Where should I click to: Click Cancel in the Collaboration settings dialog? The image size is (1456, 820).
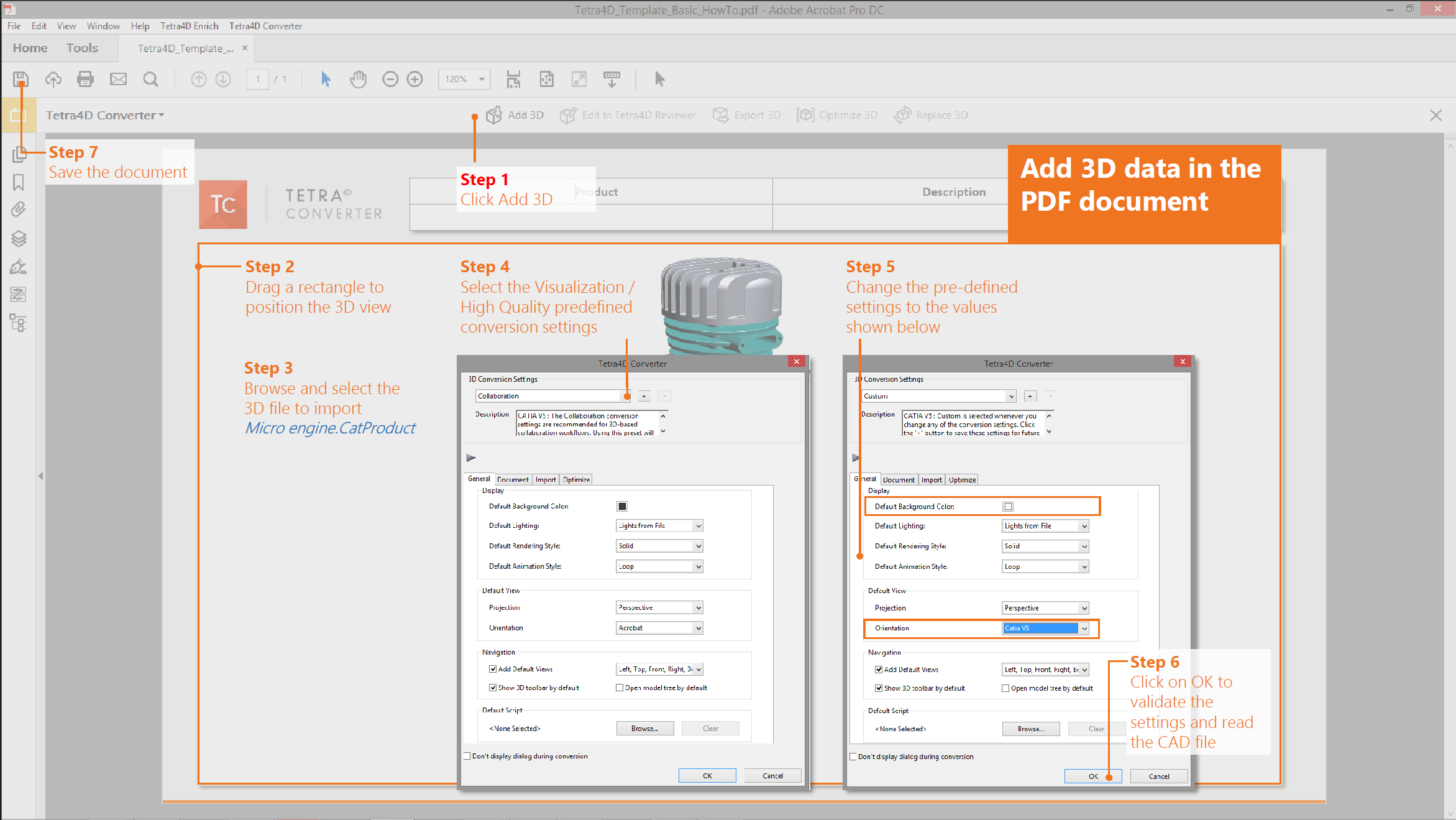[x=772, y=775]
